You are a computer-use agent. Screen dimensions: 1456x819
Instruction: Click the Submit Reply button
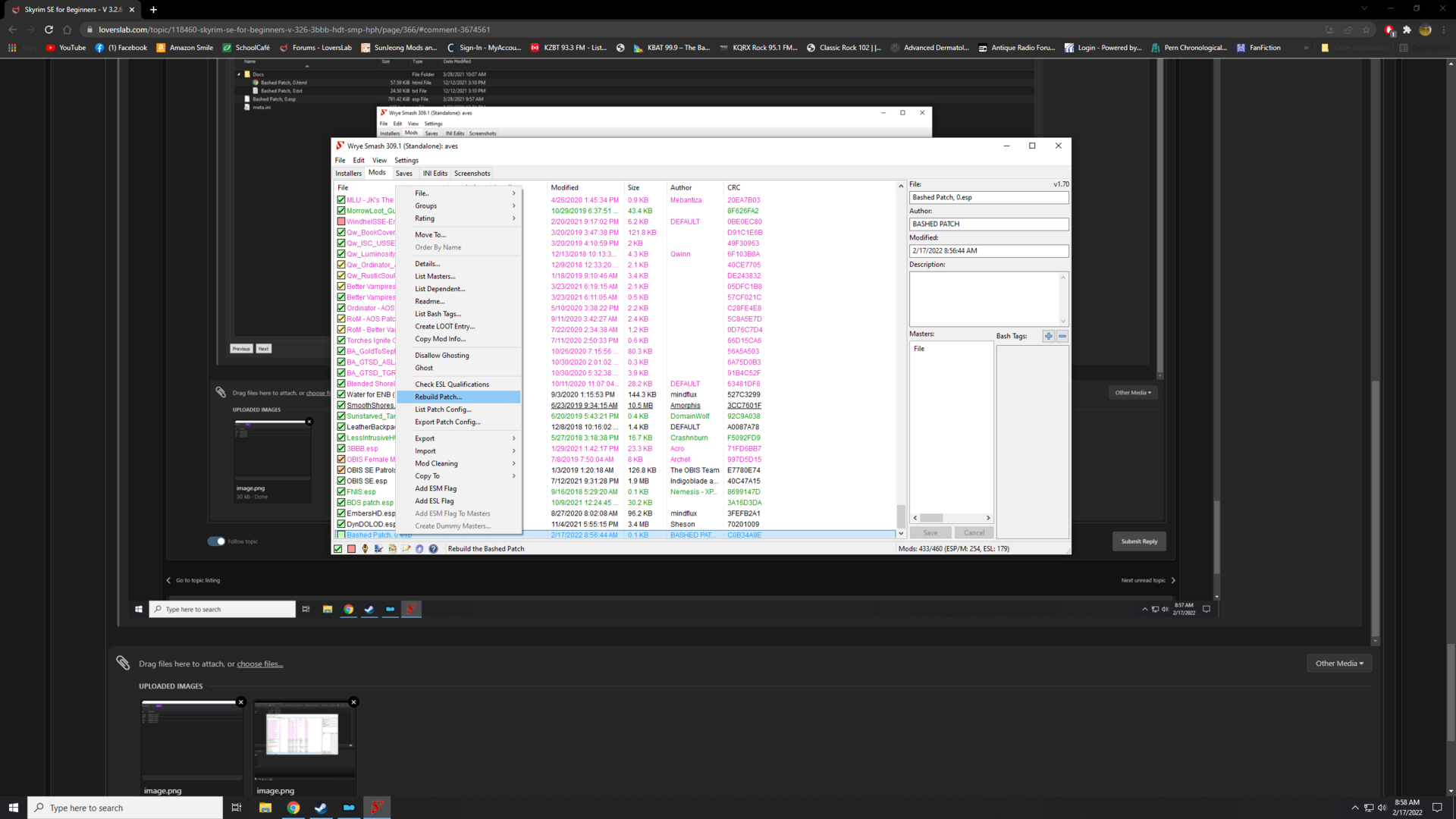(1139, 541)
